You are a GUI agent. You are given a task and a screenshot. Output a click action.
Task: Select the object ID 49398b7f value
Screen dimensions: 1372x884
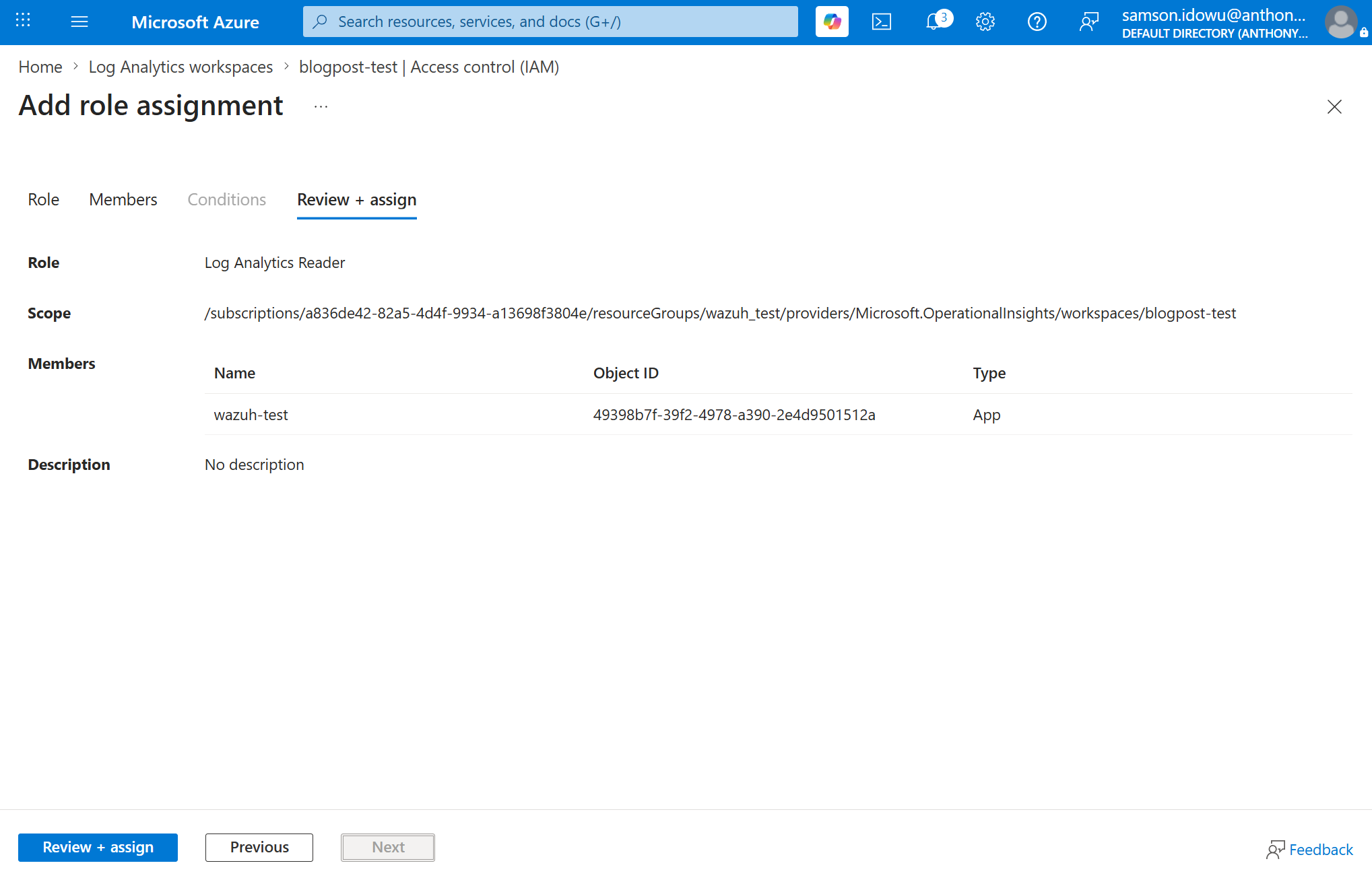point(734,415)
